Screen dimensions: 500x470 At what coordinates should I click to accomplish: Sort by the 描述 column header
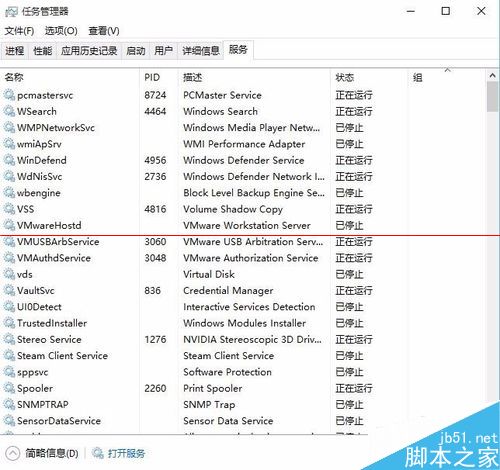(254, 78)
